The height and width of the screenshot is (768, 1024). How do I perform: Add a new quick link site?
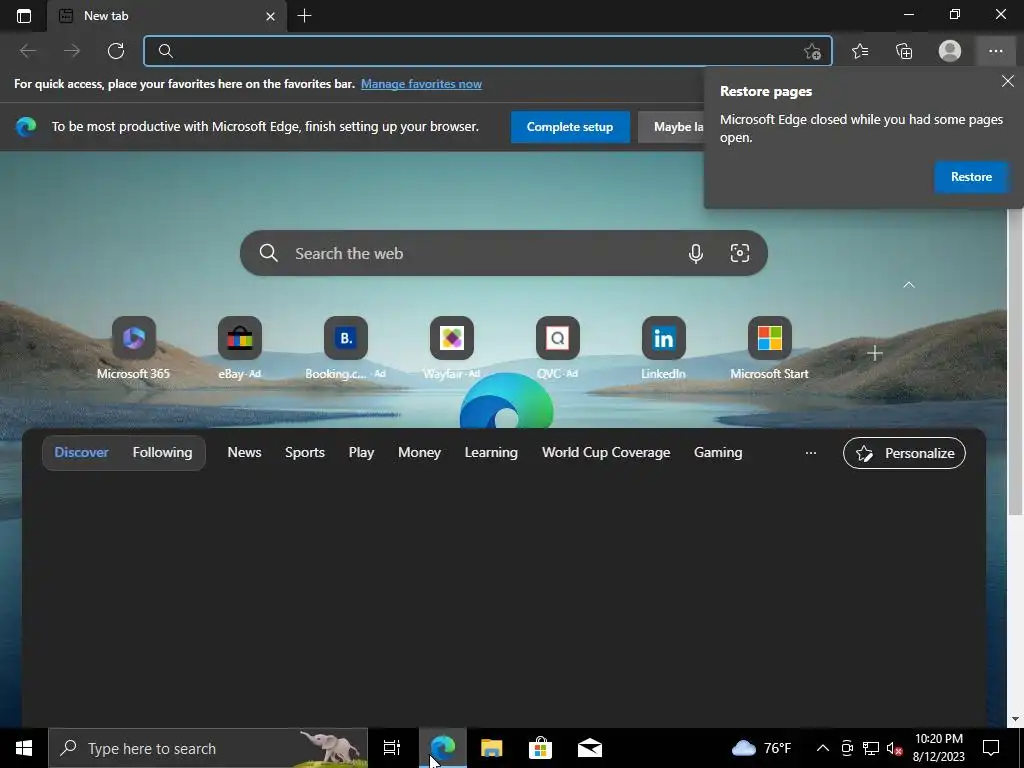click(874, 354)
